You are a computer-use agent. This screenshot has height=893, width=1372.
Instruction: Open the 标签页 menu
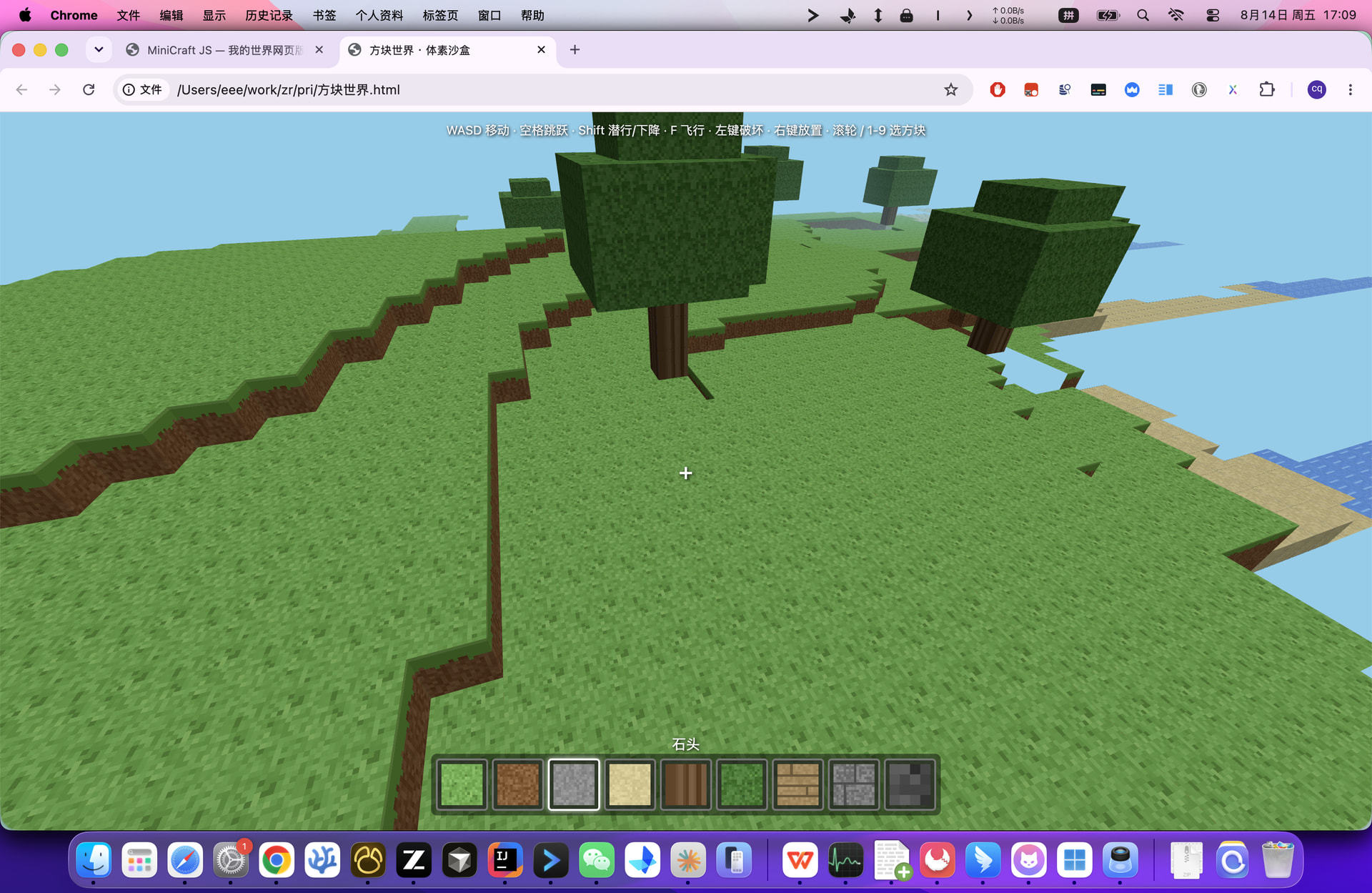pos(440,15)
